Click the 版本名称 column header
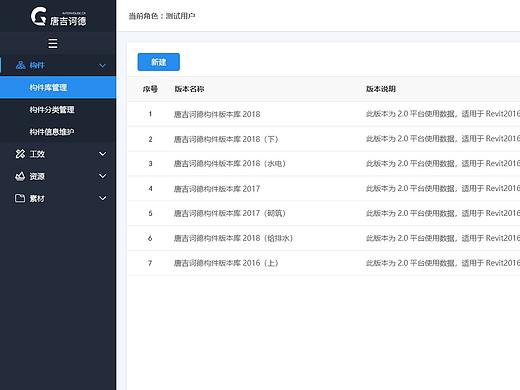The image size is (520, 390). tap(189, 89)
